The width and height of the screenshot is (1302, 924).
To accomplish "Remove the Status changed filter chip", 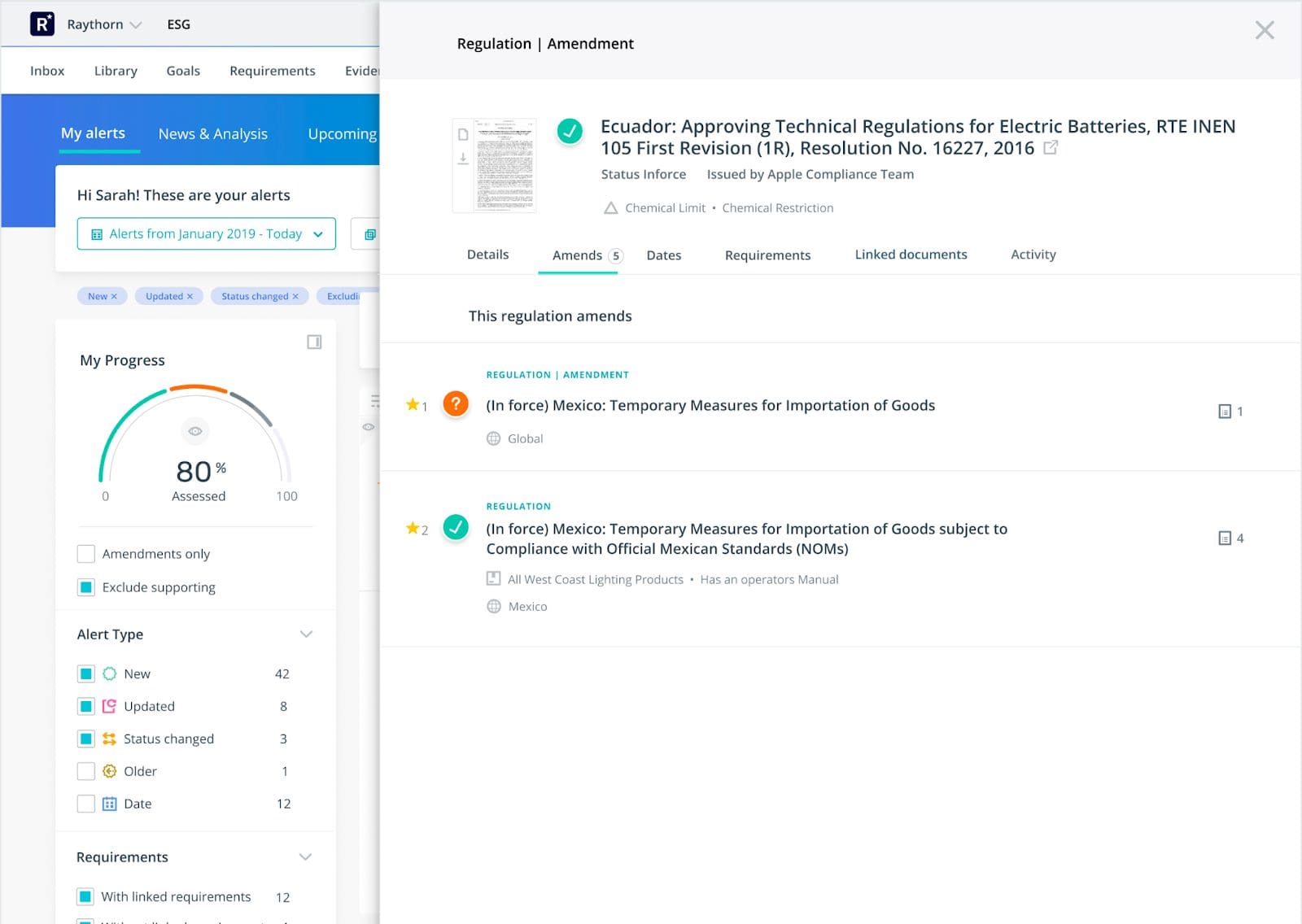I will 295,297.
